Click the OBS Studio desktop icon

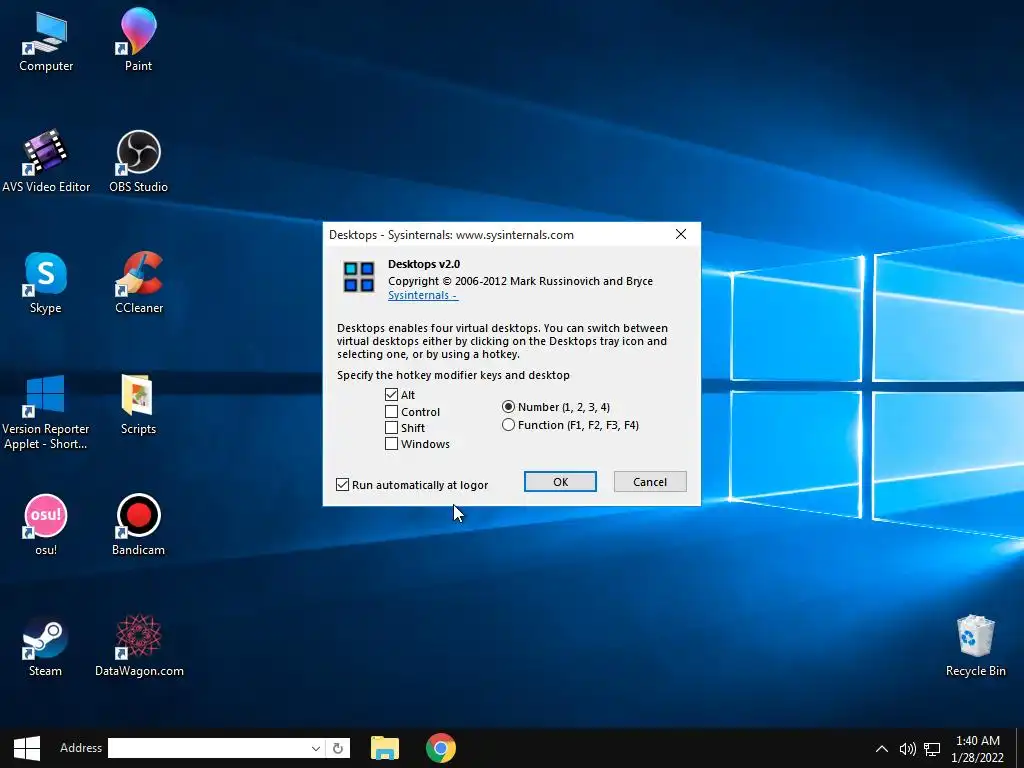pos(138,161)
